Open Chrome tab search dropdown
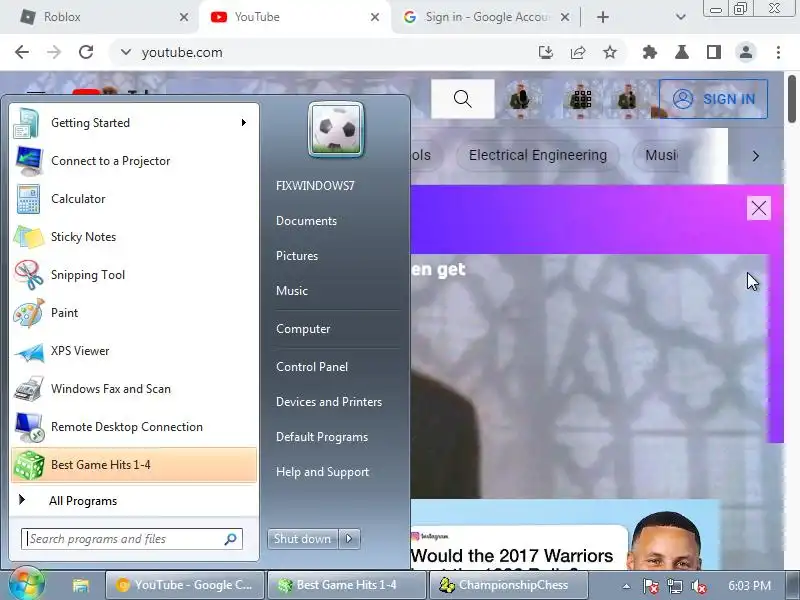The image size is (800, 600). pyautogui.click(x=680, y=17)
